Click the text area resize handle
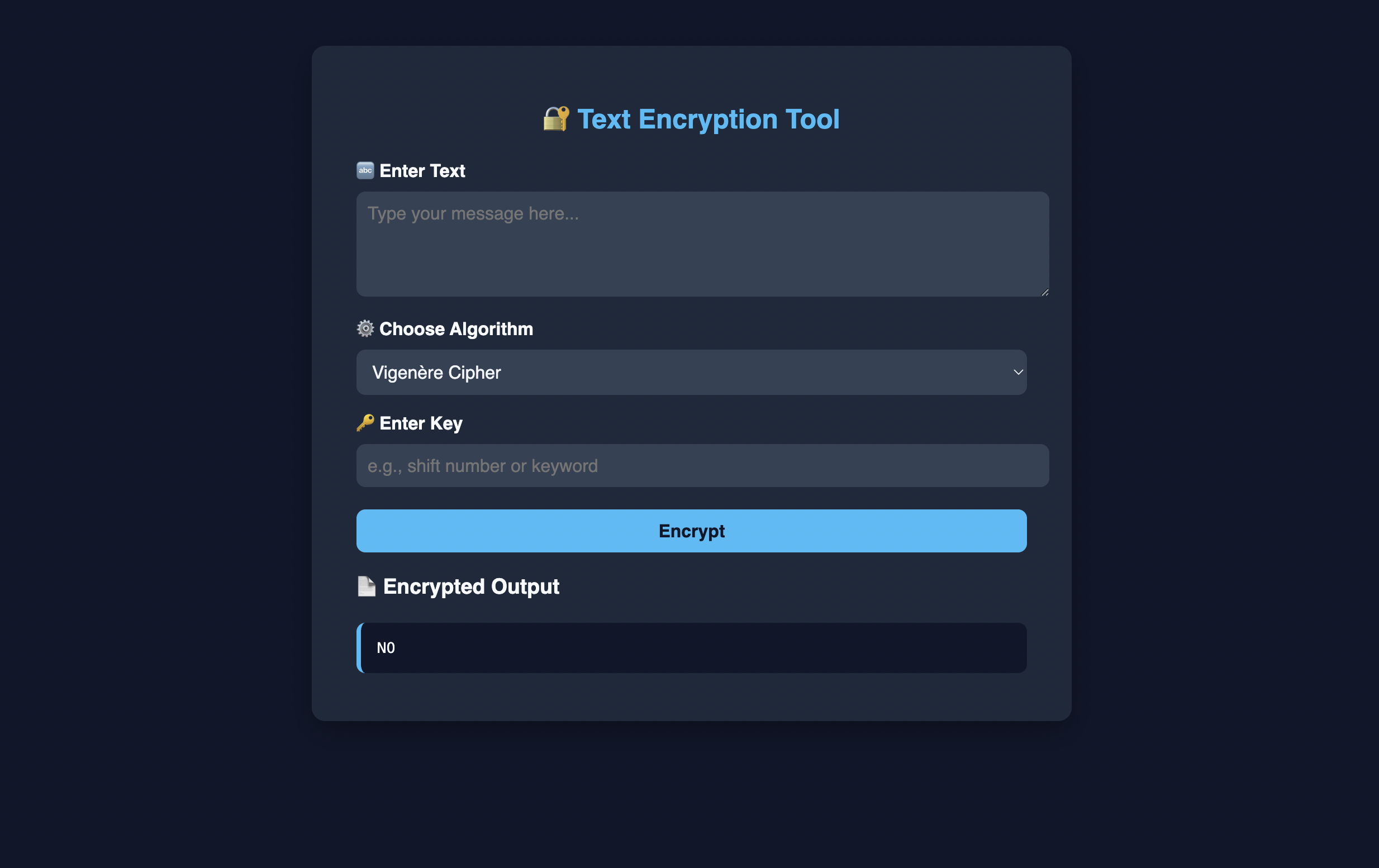This screenshot has width=1379, height=868. tap(1044, 293)
